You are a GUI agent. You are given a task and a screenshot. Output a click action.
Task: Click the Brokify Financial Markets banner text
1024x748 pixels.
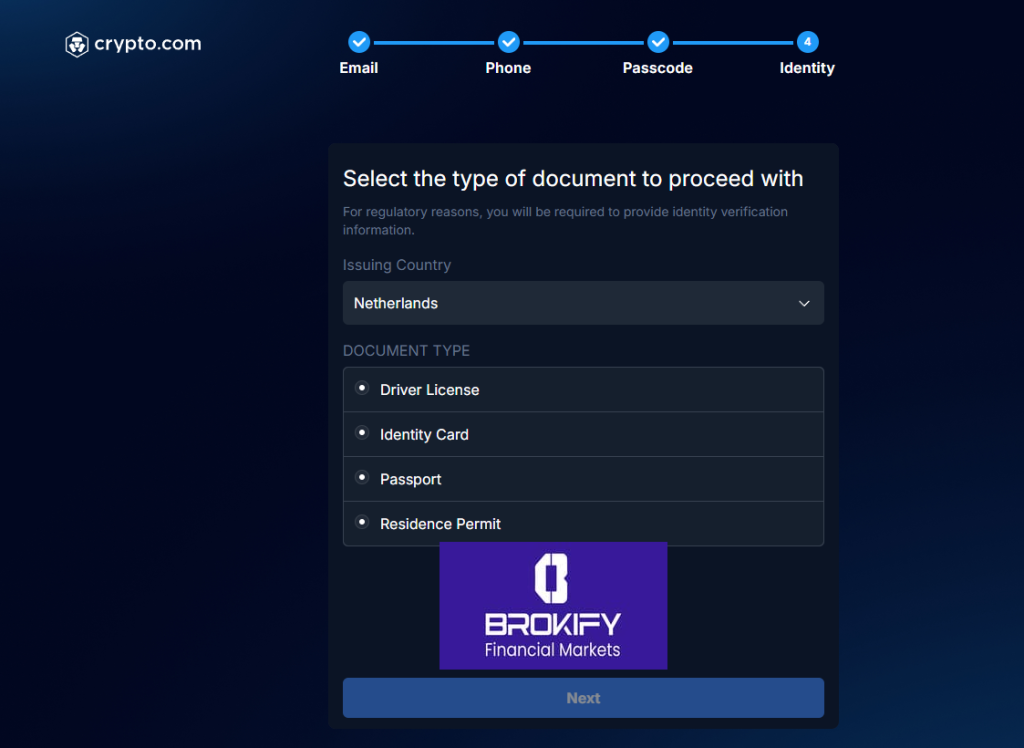coord(552,637)
